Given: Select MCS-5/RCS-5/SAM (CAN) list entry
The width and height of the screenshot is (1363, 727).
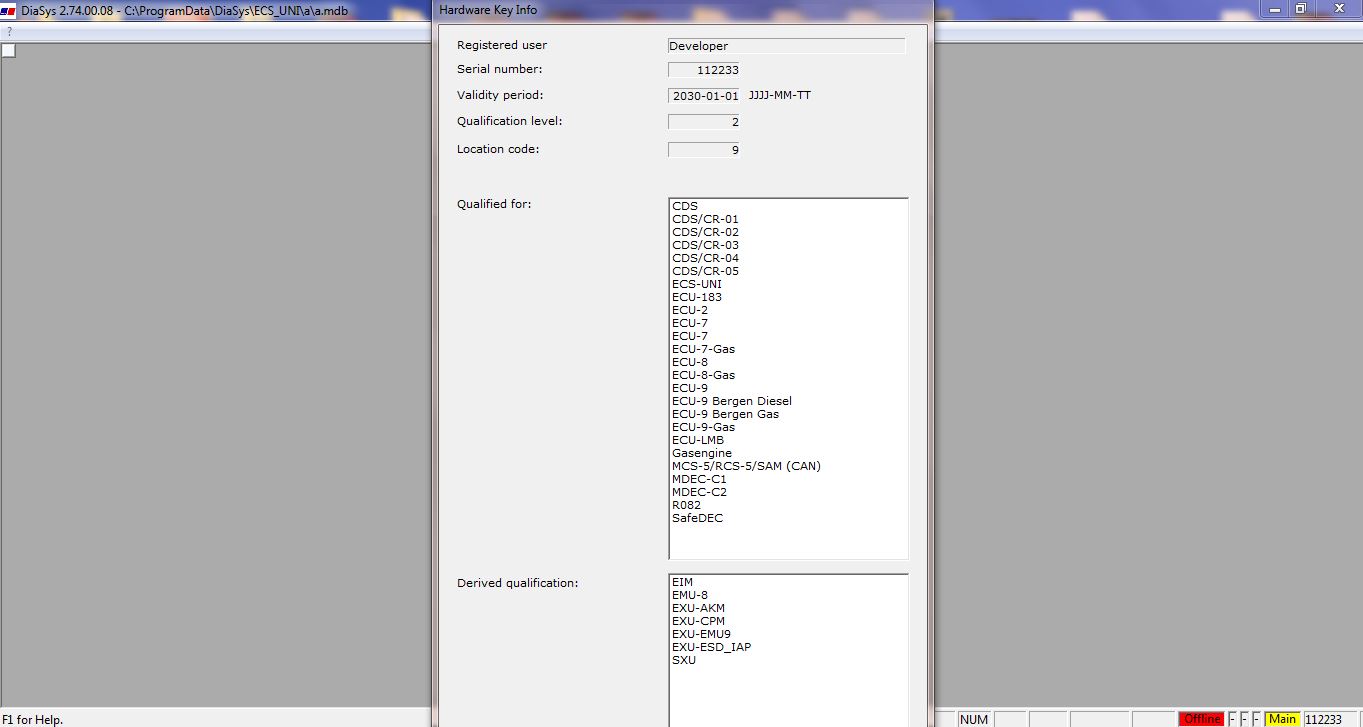Looking at the screenshot, I should click(x=746, y=466).
